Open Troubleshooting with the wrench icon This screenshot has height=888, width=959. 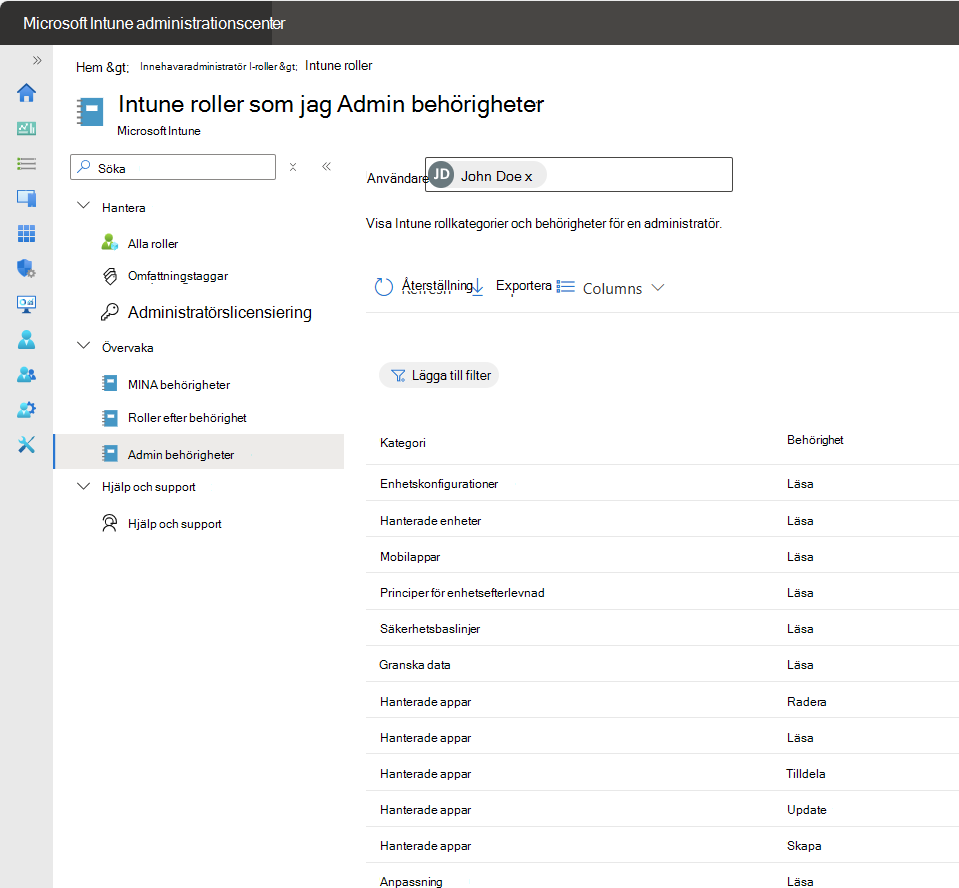26,444
